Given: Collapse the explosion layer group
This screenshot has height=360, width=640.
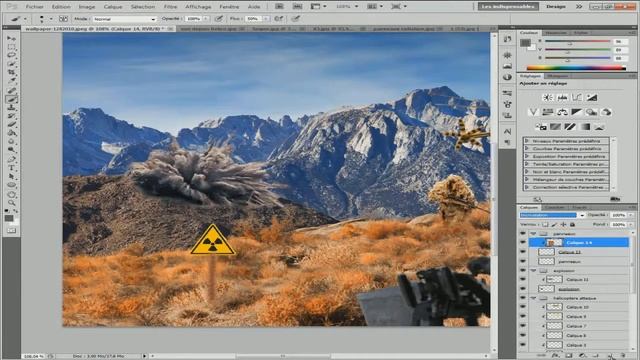Looking at the screenshot, I should (x=533, y=270).
